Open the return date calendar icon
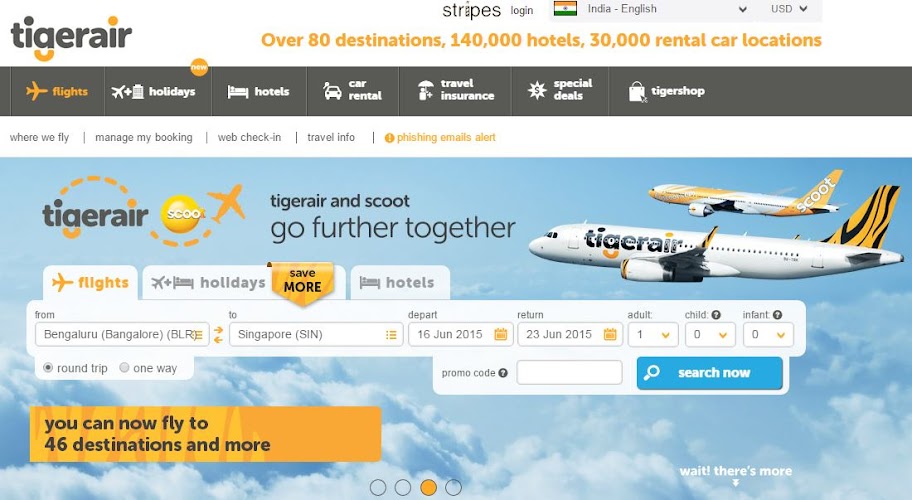Image resolution: width=912 pixels, height=500 pixels. 610,334
